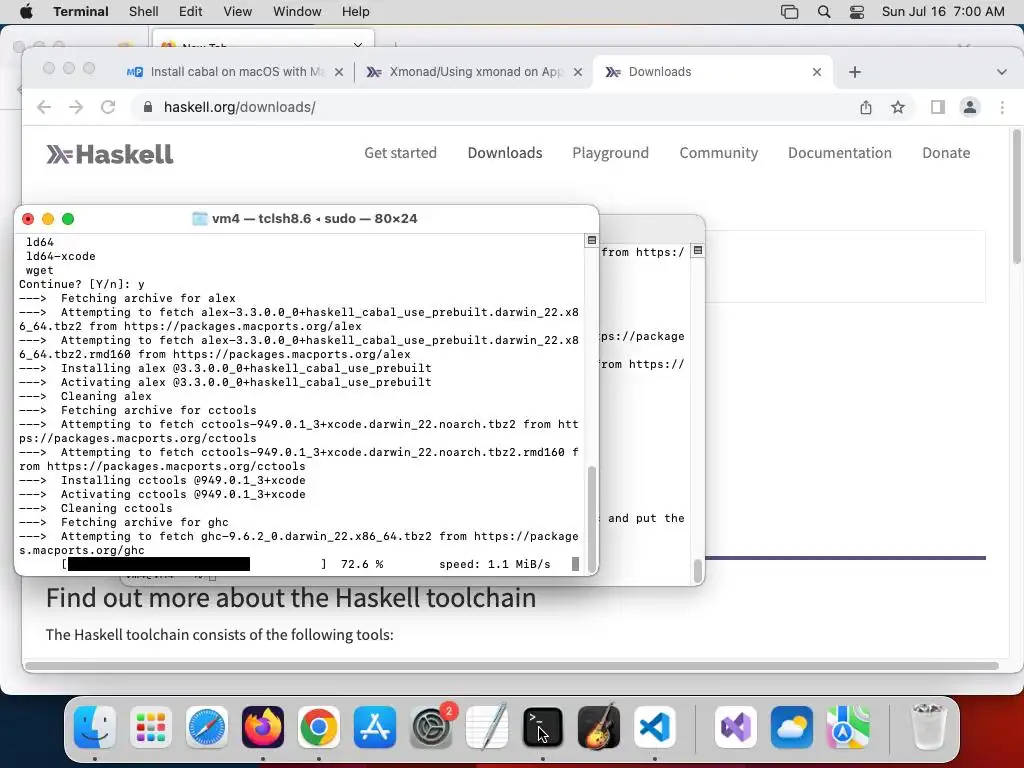The image size is (1024, 768).
Task: Open Launchpad from the Dock
Action: (x=151, y=727)
